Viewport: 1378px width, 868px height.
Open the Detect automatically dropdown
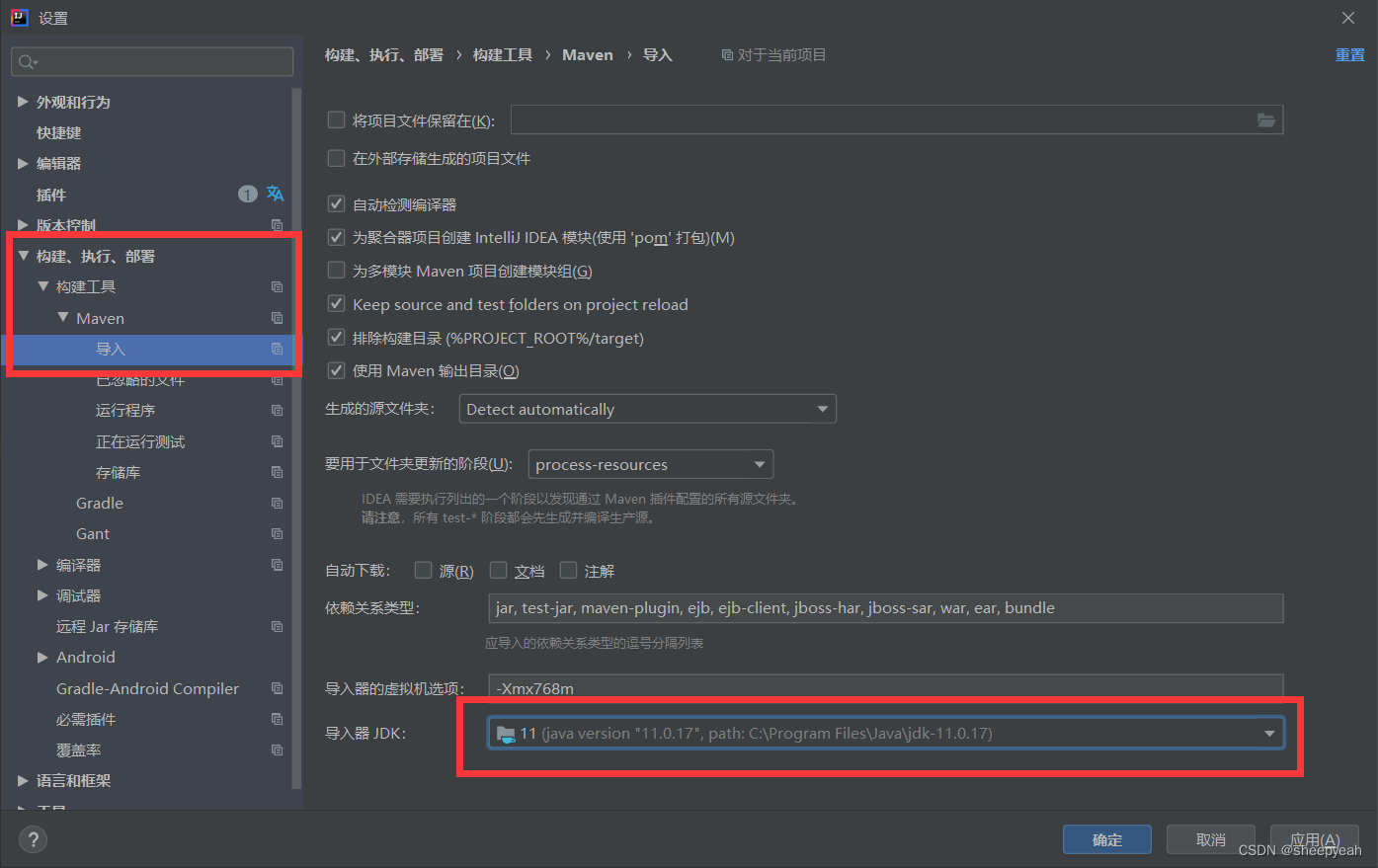(822, 408)
